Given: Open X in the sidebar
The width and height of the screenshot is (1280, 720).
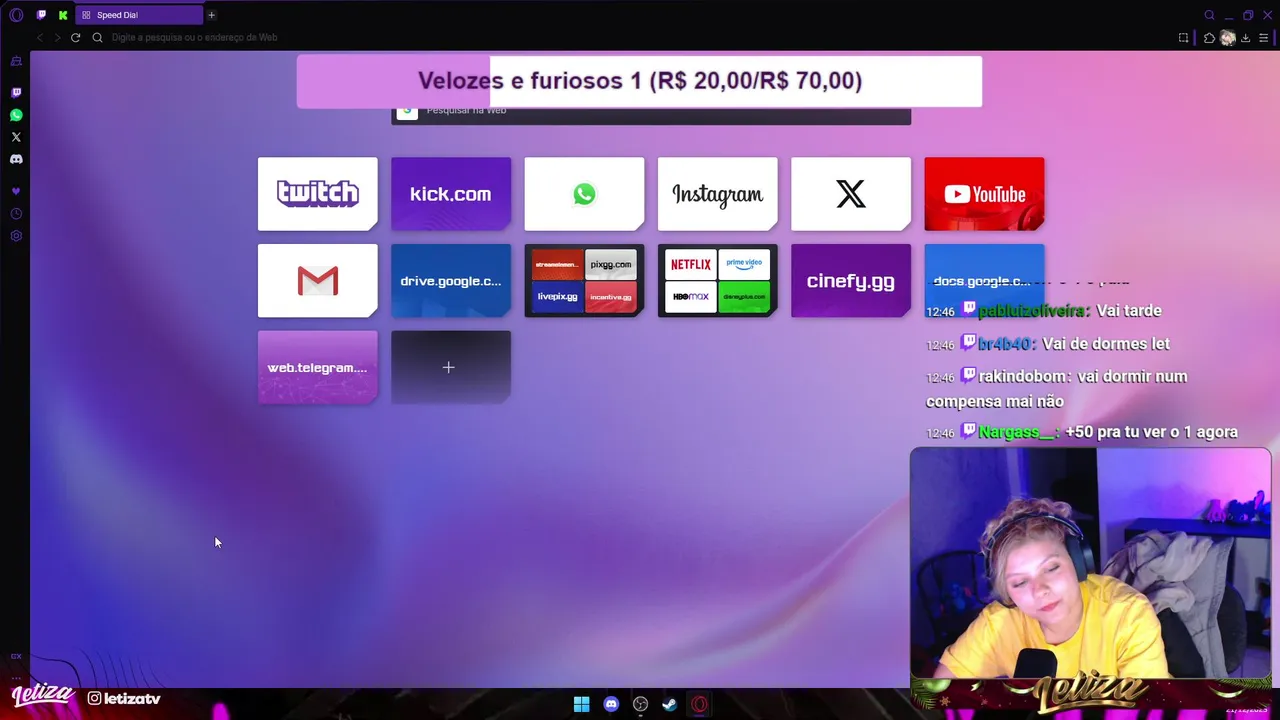Looking at the screenshot, I should coord(16,137).
